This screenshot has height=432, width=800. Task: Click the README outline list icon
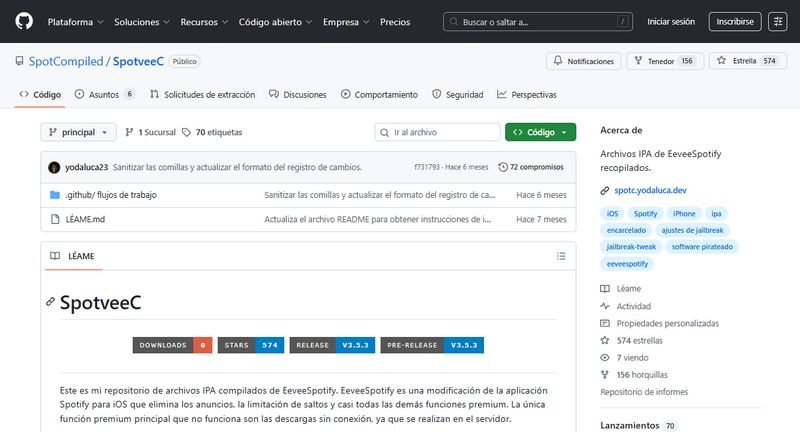[x=561, y=256]
